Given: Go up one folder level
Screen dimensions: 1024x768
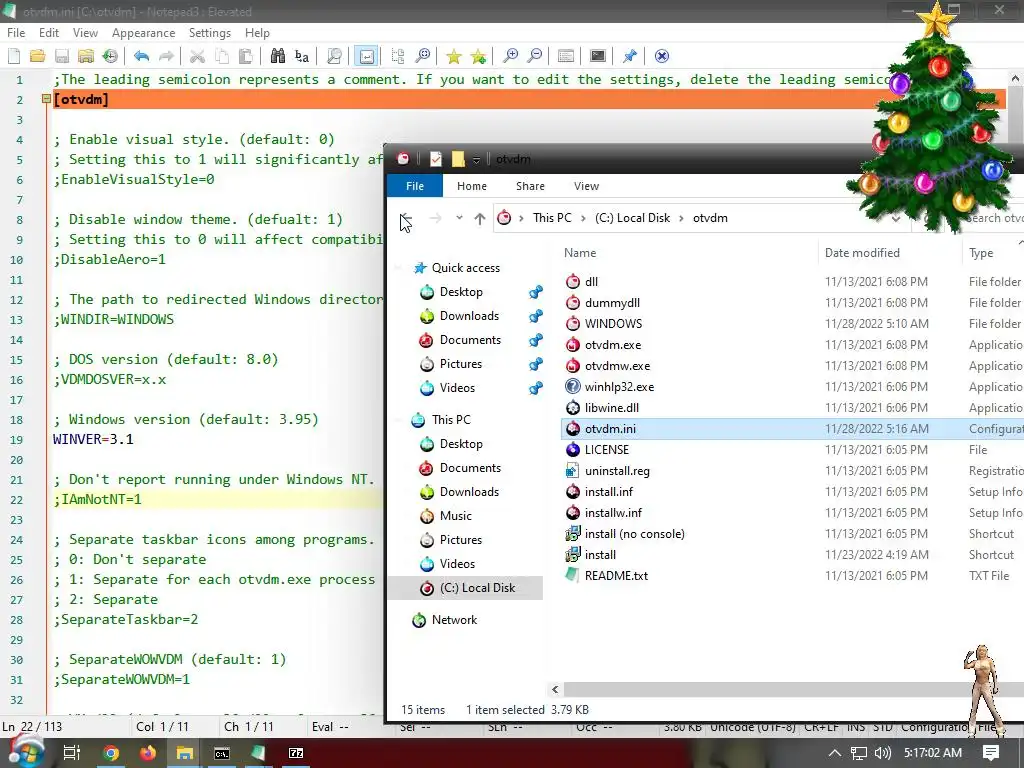Looking at the screenshot, I should click(480, 218).
